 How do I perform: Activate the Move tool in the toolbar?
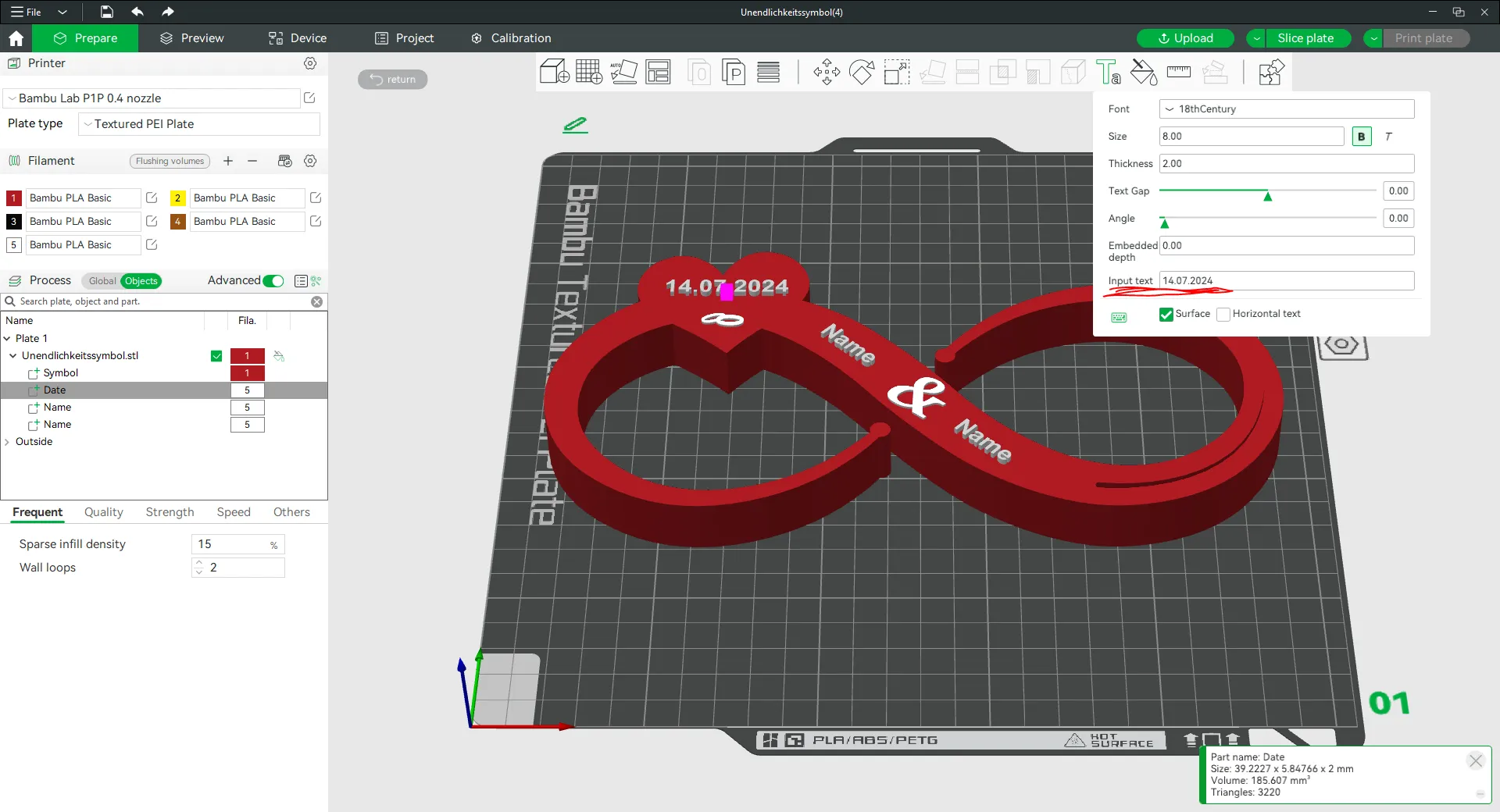827,73
